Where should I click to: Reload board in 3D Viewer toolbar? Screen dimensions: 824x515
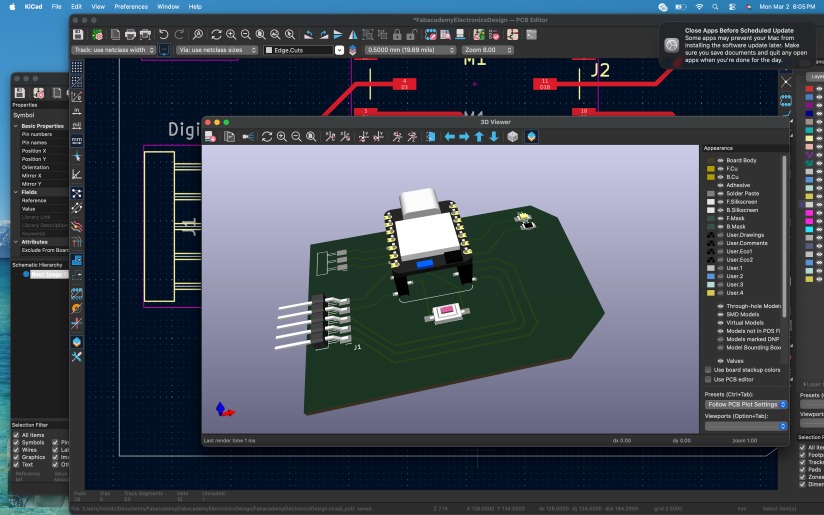pos(267,136)
